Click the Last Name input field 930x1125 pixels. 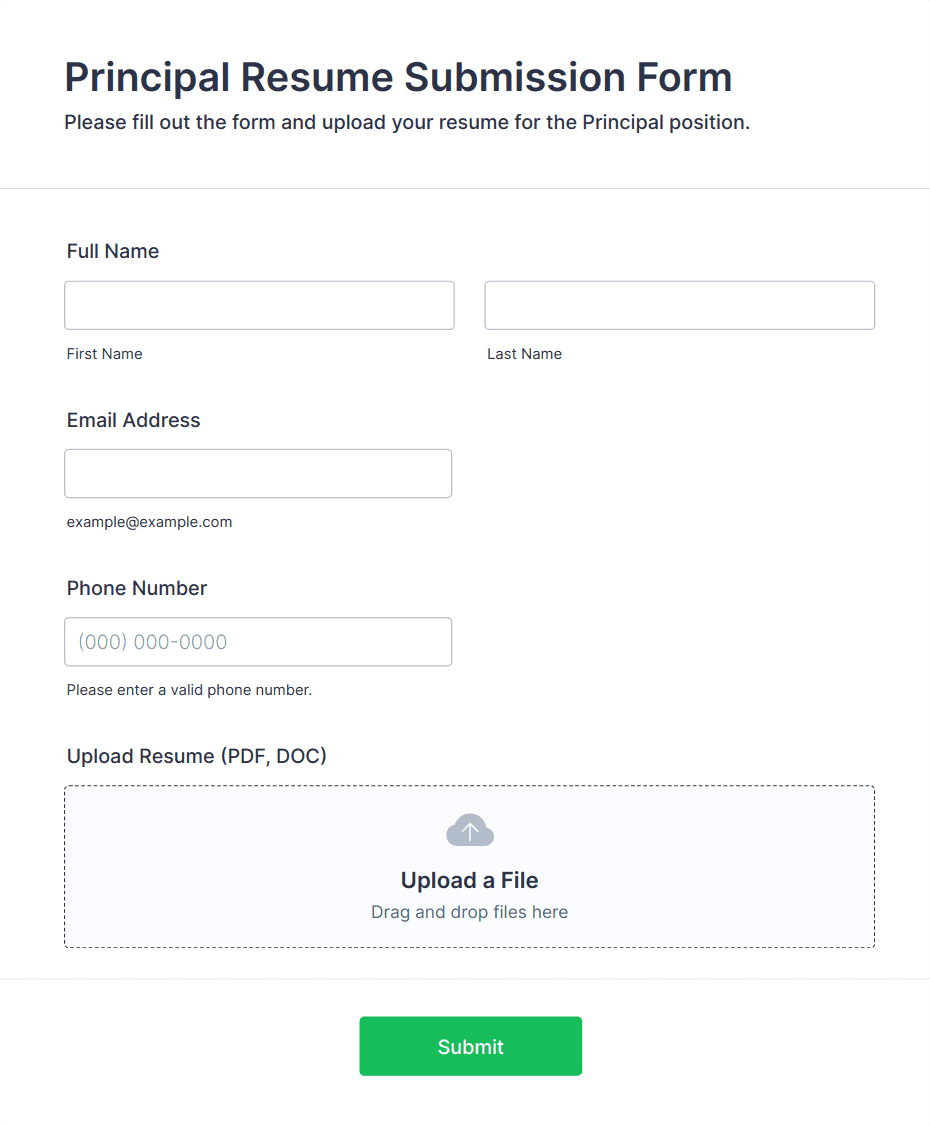[x=679, y=305]
